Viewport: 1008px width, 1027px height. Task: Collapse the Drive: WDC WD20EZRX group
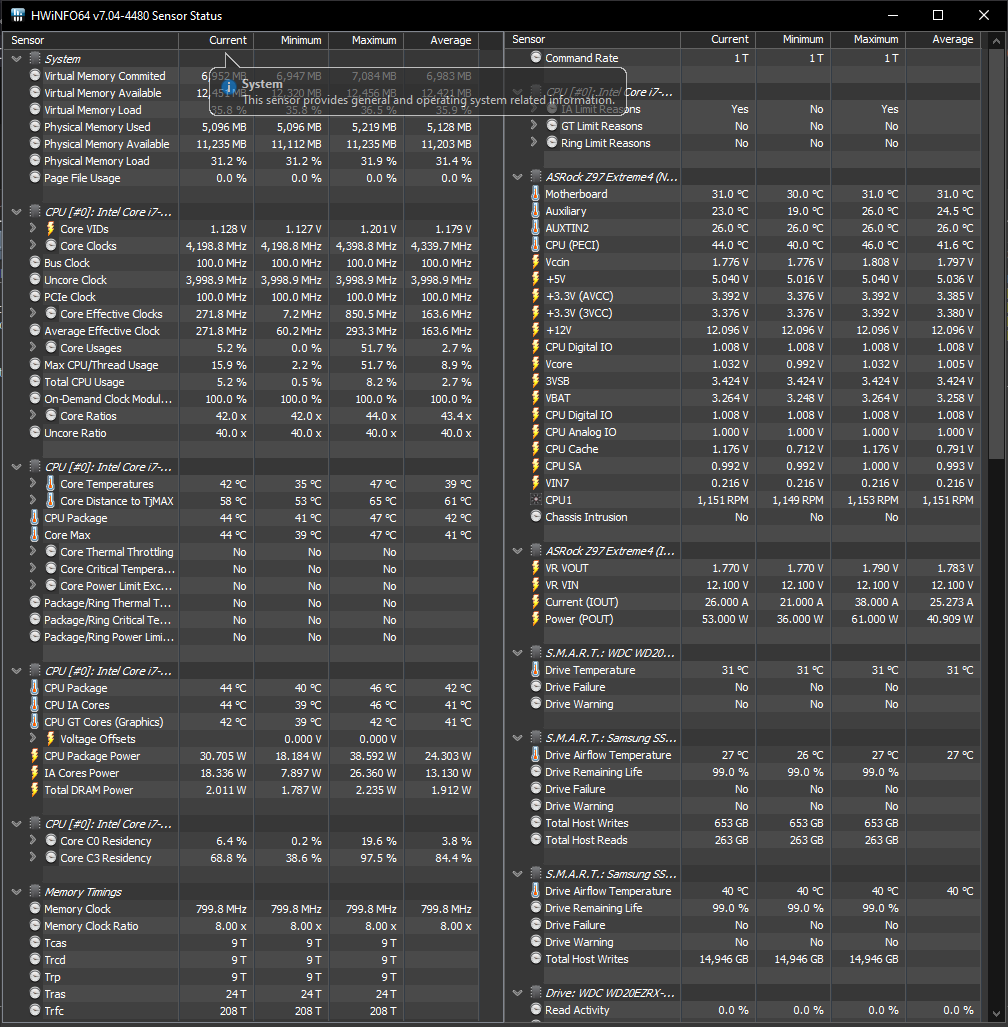pyautogui.click(x=517, y=993)
